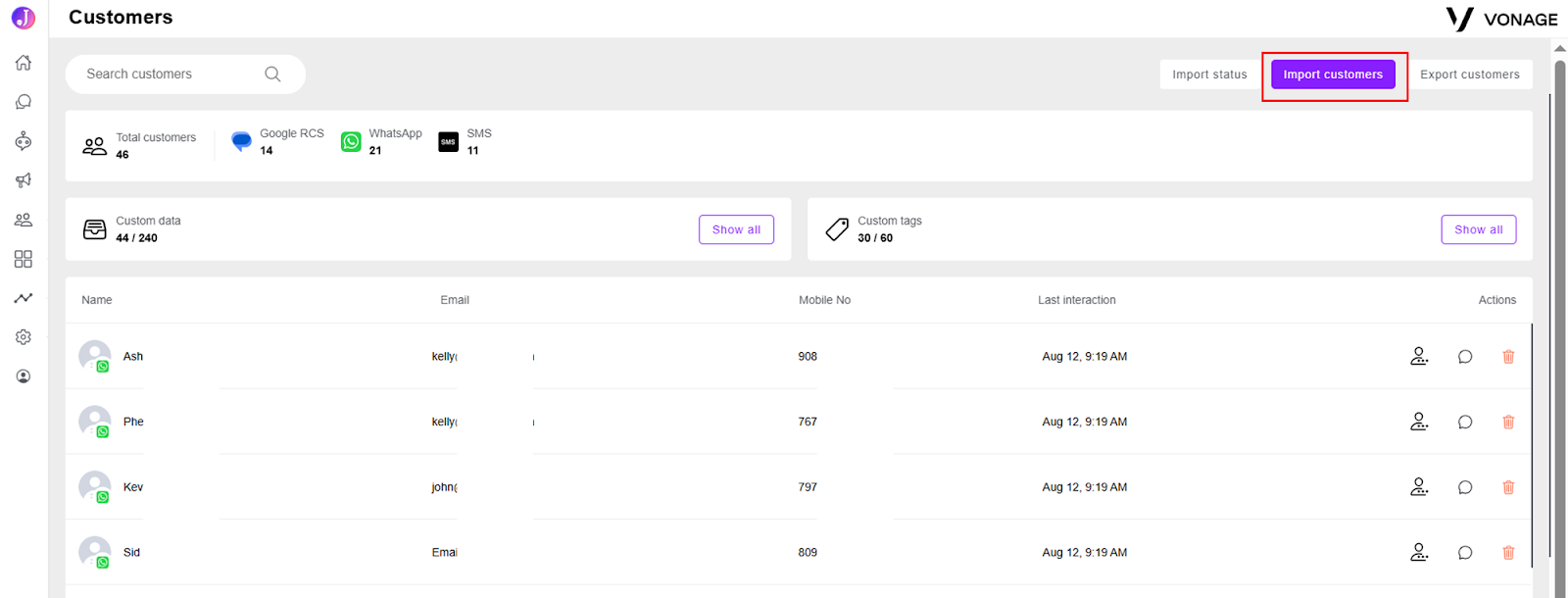Open the customers people icon in sidebar
The width and height of the screenshot is (1568, 598).
click(x=24, y=220)
